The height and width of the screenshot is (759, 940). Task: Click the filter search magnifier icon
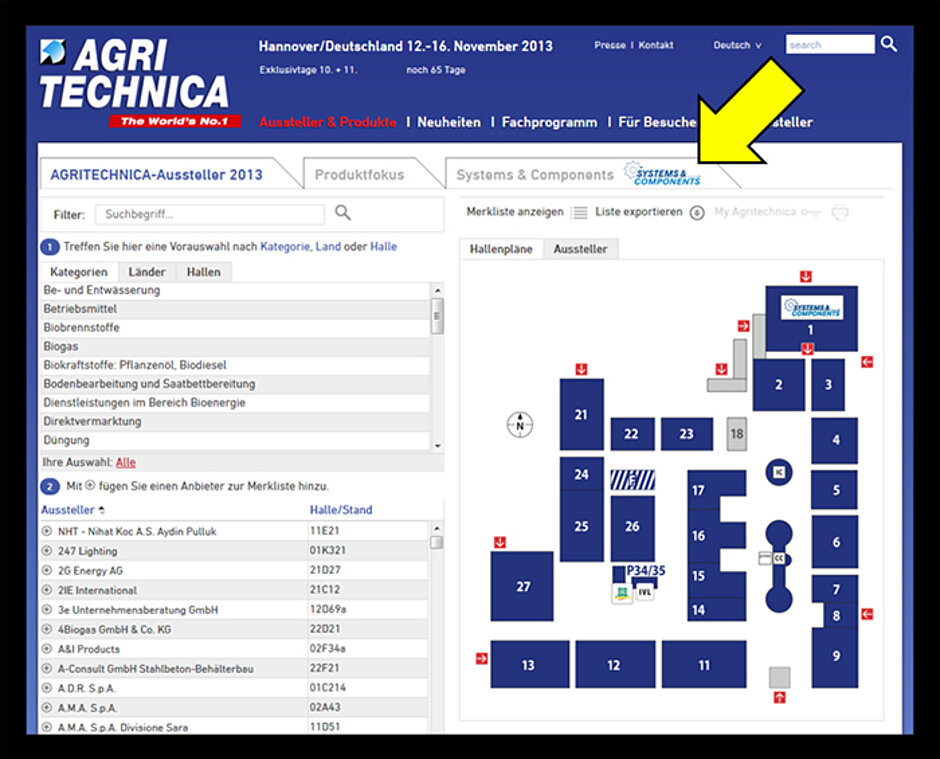click(x=343, y=213)
